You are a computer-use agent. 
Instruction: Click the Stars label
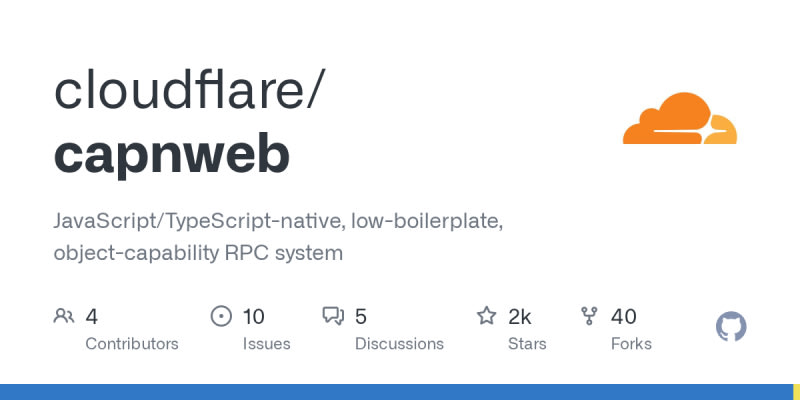click(x=527, y=343)
